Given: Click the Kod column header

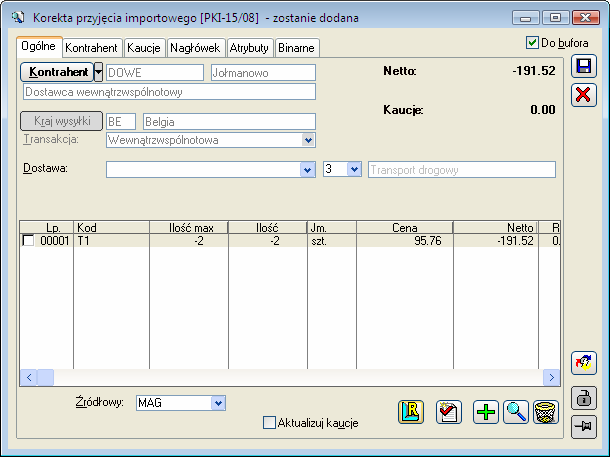Looking at the screenshot, I should click(x=111, y=228).
